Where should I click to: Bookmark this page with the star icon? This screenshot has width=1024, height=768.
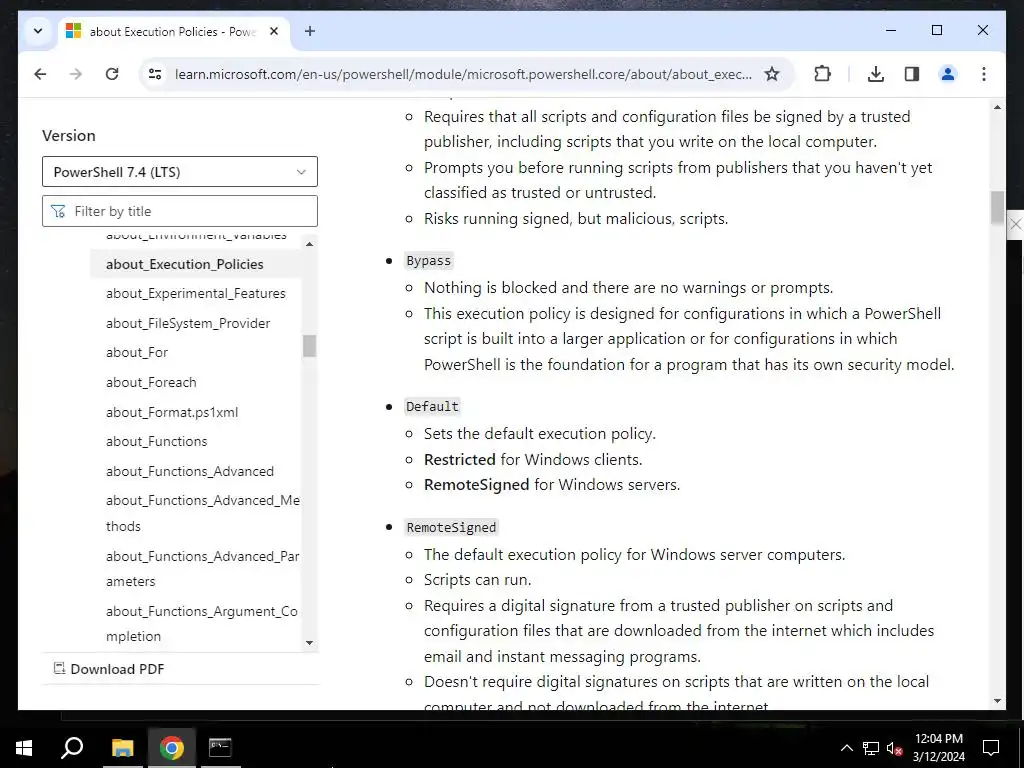[x=772, y=74]
